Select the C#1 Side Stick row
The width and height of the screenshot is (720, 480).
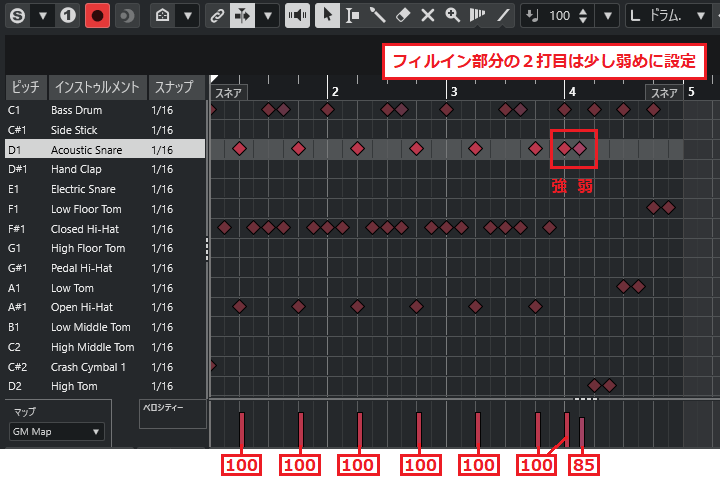pos(105,130)
